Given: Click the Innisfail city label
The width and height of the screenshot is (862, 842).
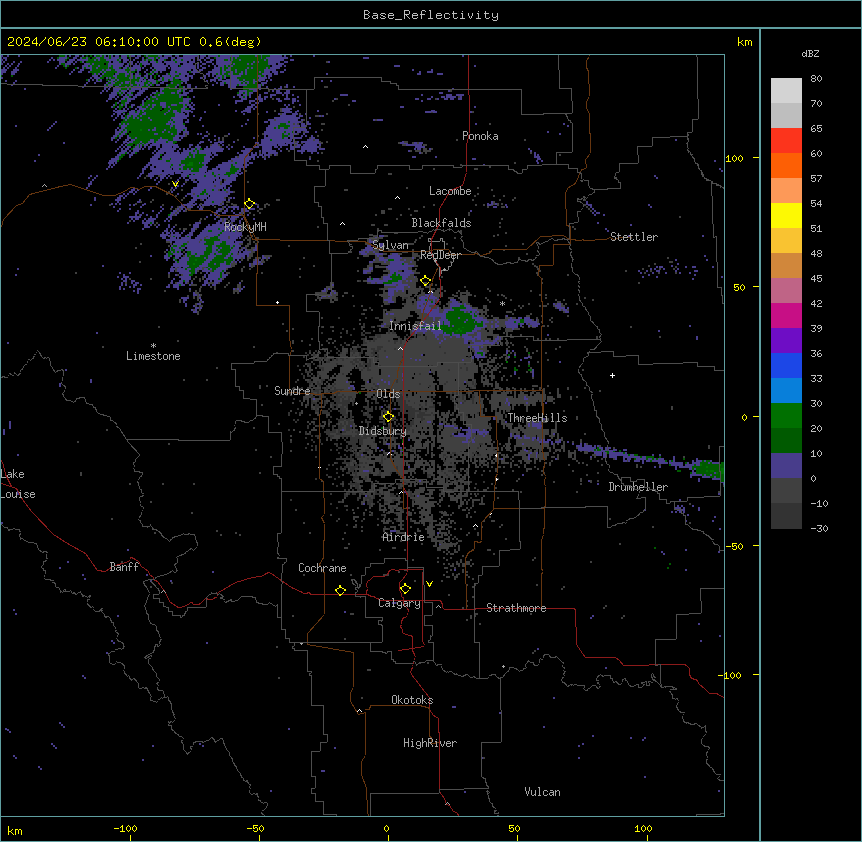Looking at the screenshot, I should click(415, 326).
